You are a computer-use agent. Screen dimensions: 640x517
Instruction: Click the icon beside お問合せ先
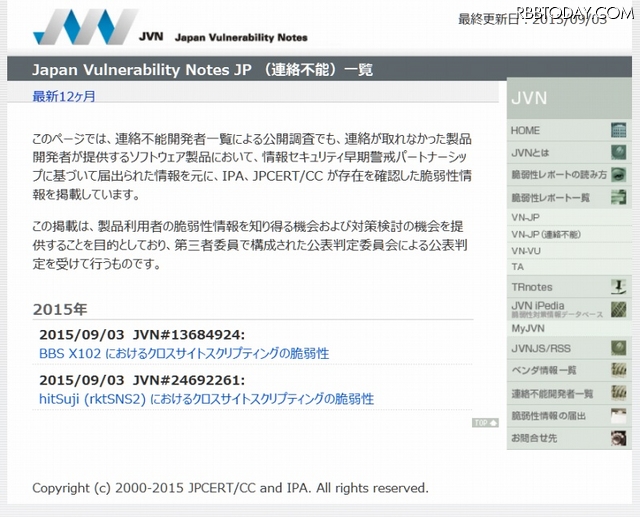(x=619, y=438)
